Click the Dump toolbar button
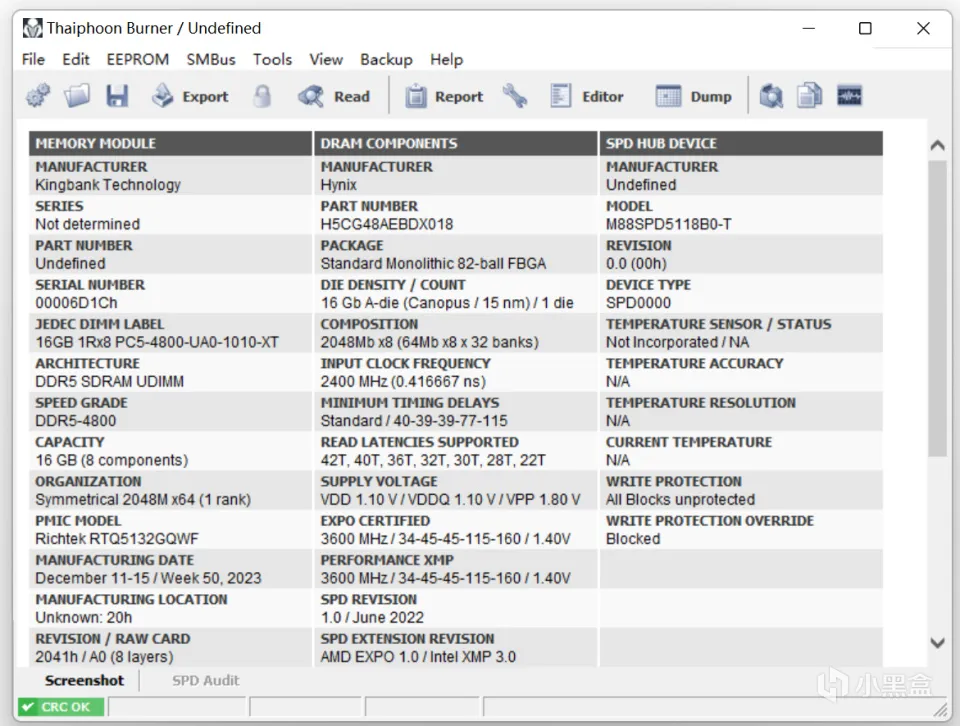This screenshot has width=960, height=726. pyautogui.click(x=693, y=96)
